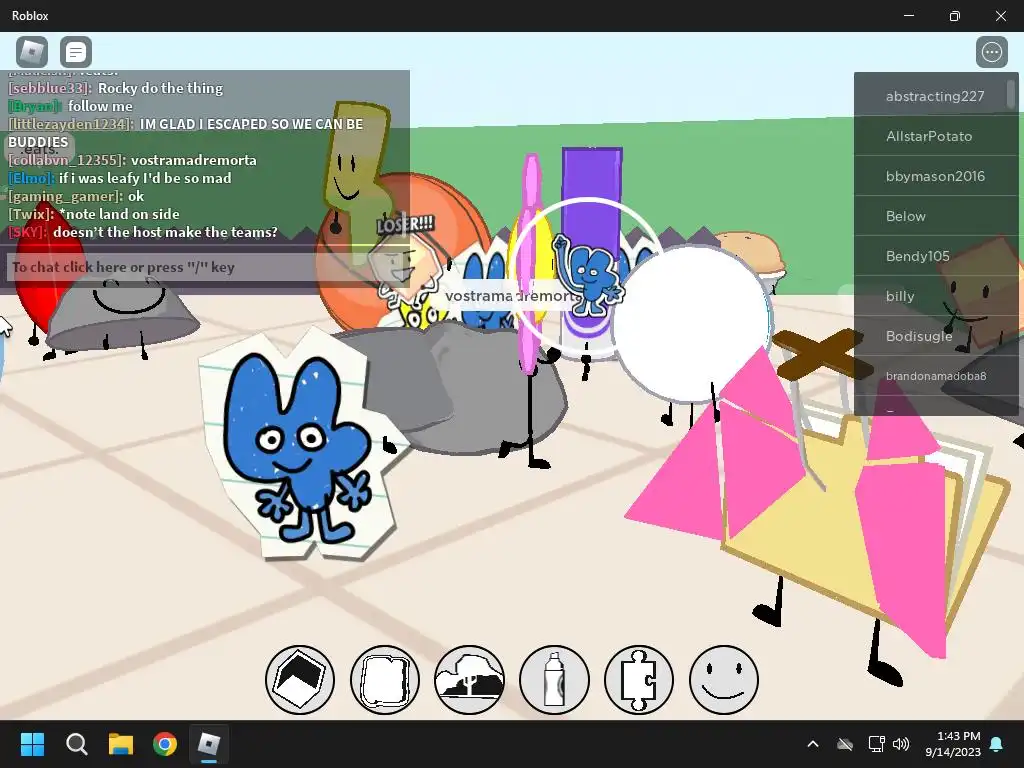Click littlezayden1234 name in chat
This screenshot has height=768, width=1024.
coord(71,124)
